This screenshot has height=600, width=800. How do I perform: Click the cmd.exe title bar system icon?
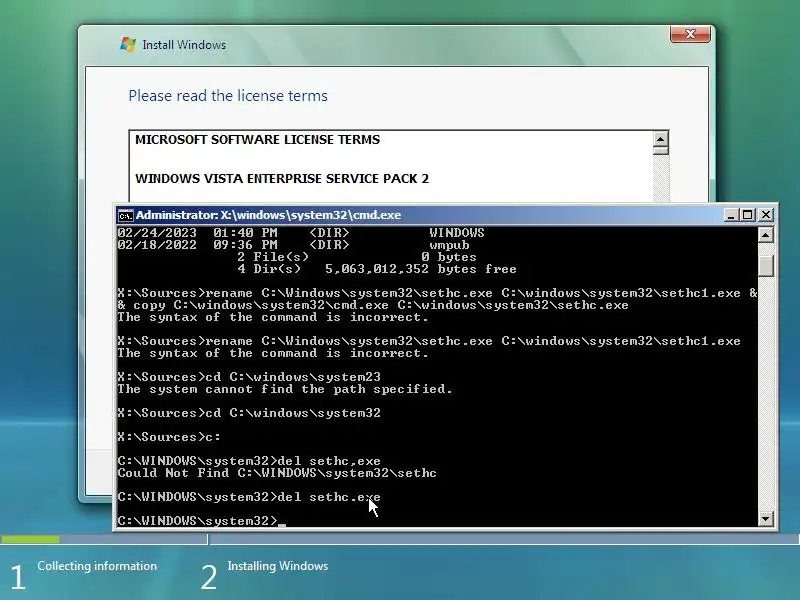[125, 215]
